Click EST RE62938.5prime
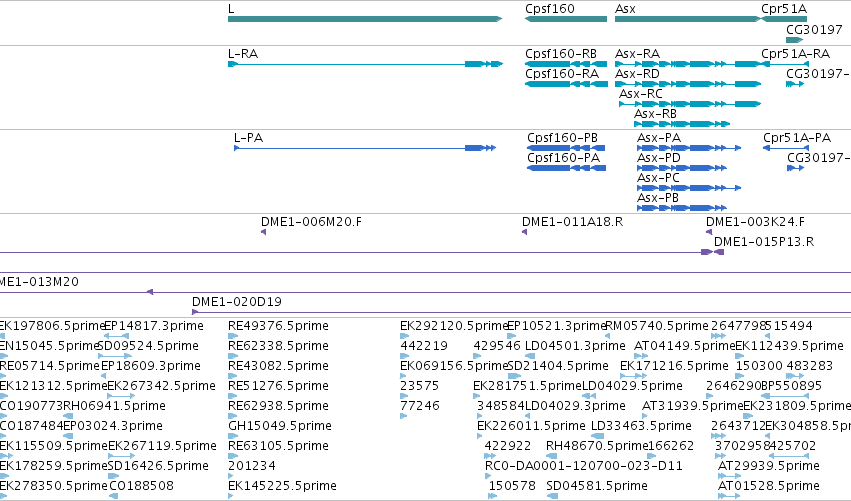Screen dimensions: 851x501 coord(278,406)
